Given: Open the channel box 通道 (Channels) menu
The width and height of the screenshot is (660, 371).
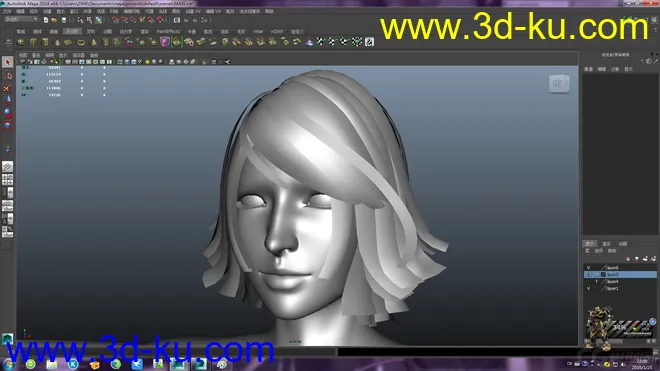Looking at the screenshot, I should point(588,69).
